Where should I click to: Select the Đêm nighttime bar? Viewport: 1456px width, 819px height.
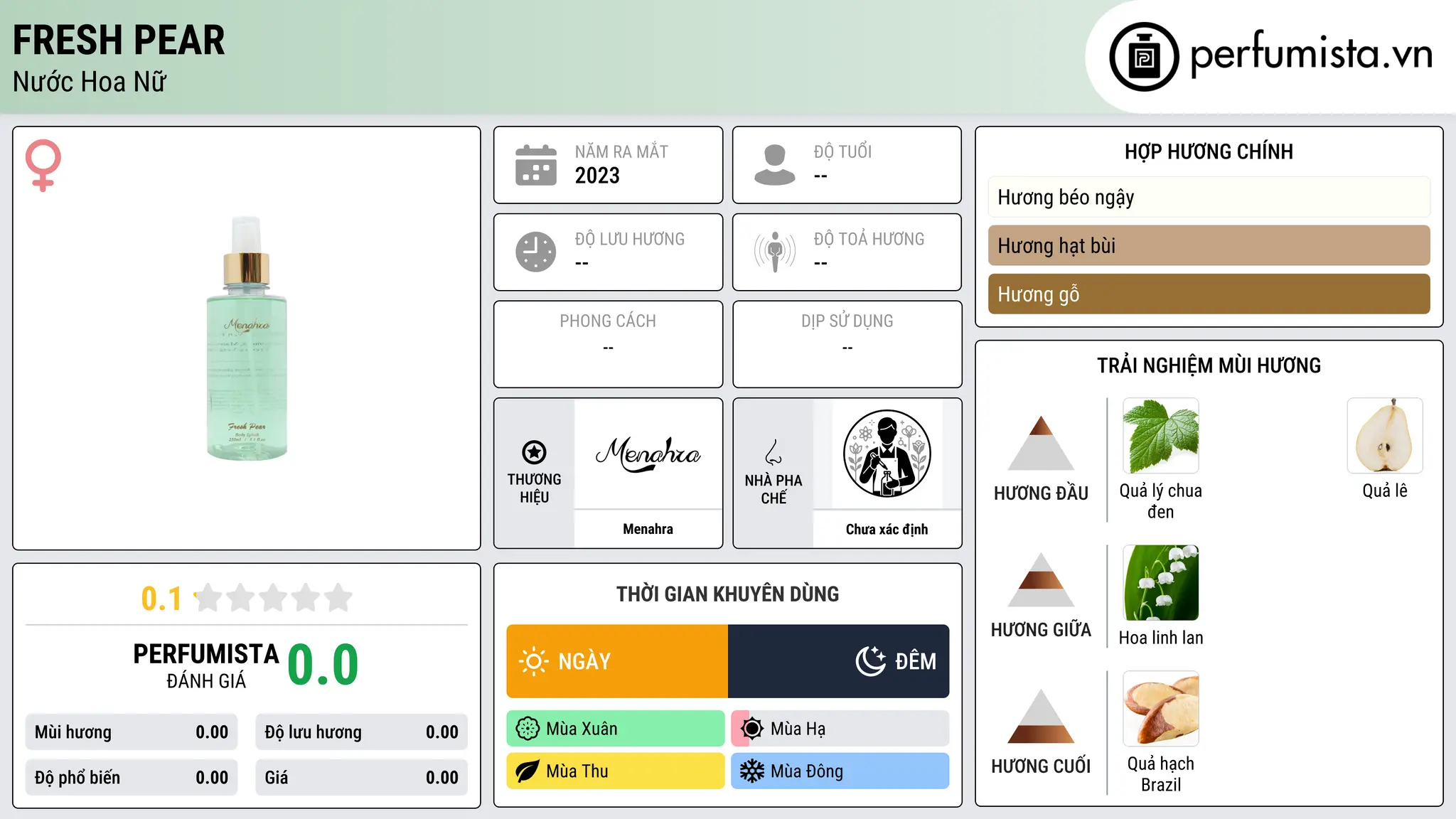point(839,661)
